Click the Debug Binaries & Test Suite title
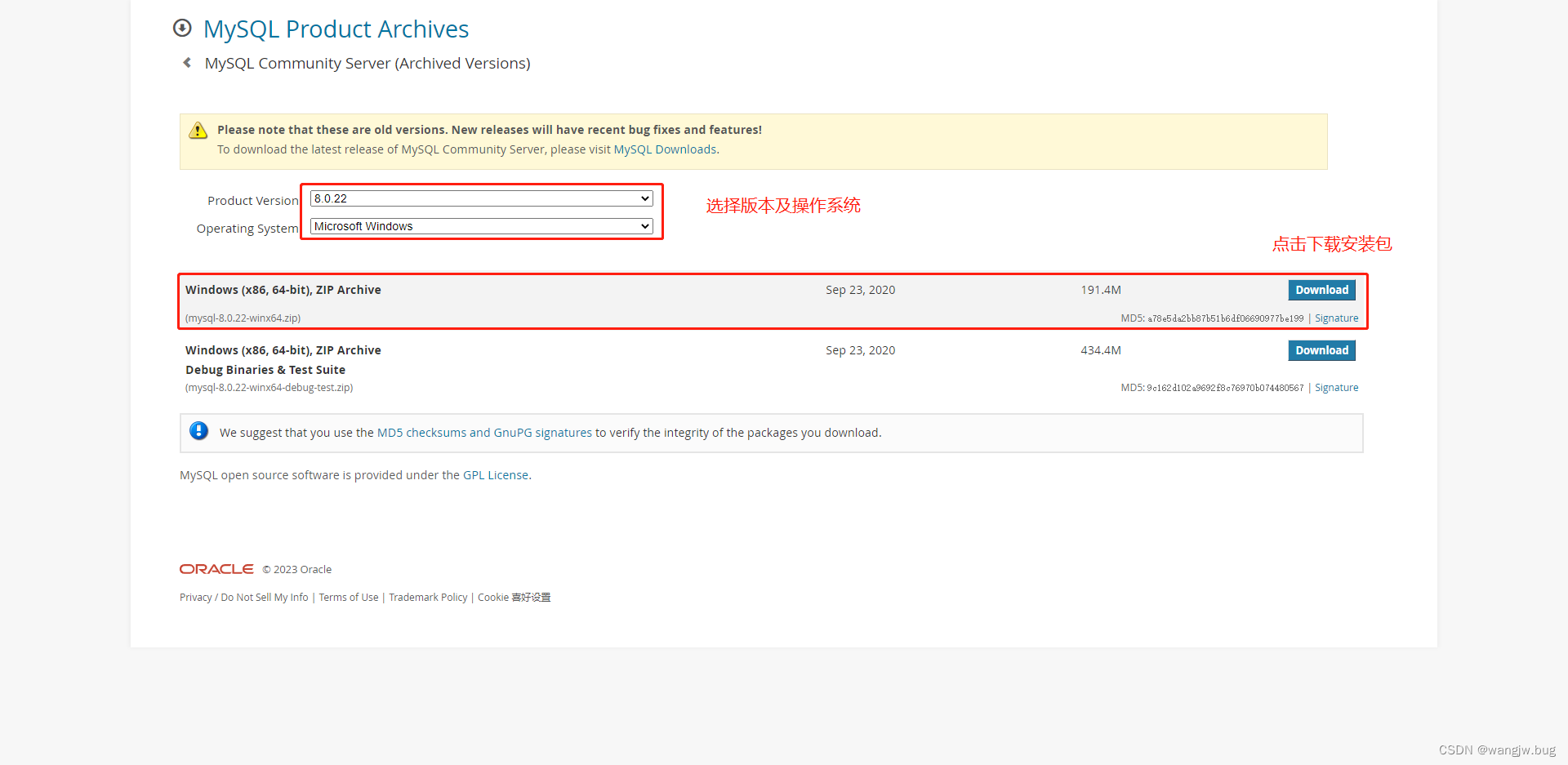The width and height of the screenshot is (1568, 765). pyautogui.click(x=265, y=370)
